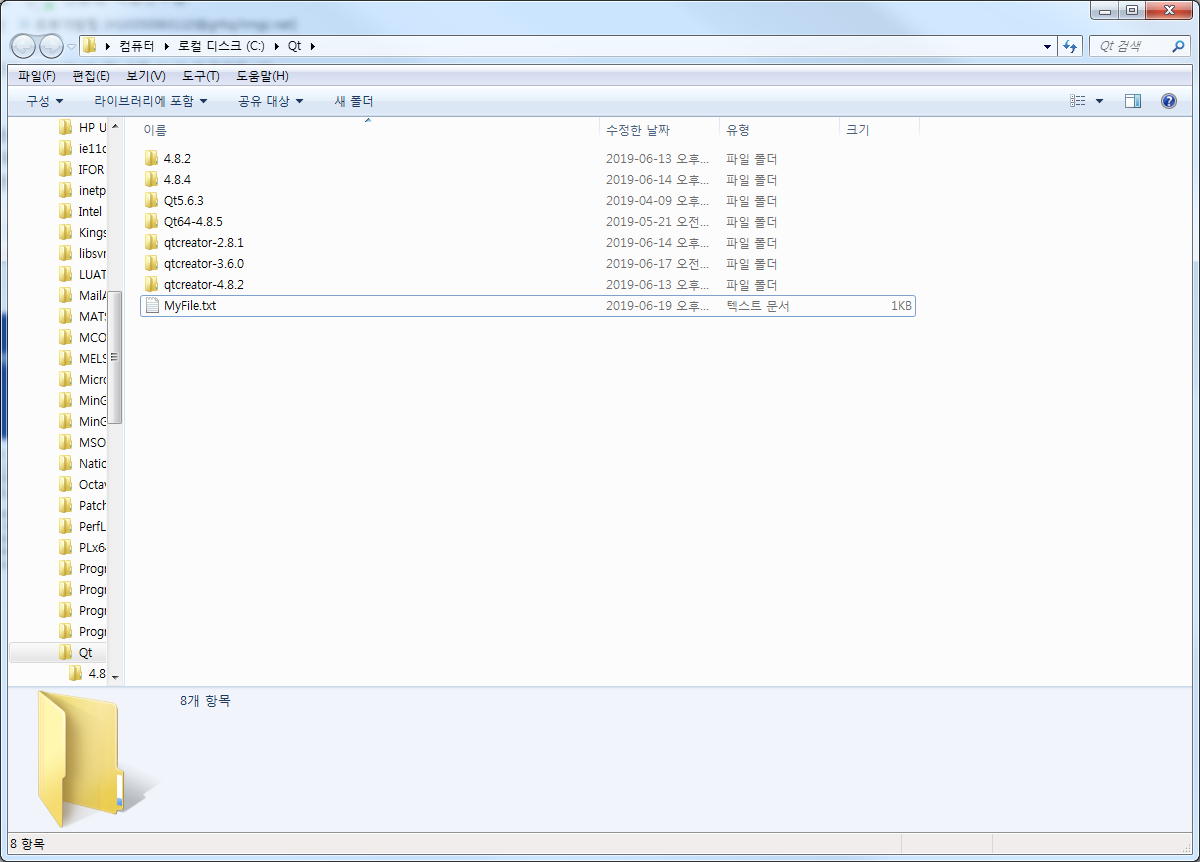Select PerfL folder in navigation tree

(x=81, y=526)
